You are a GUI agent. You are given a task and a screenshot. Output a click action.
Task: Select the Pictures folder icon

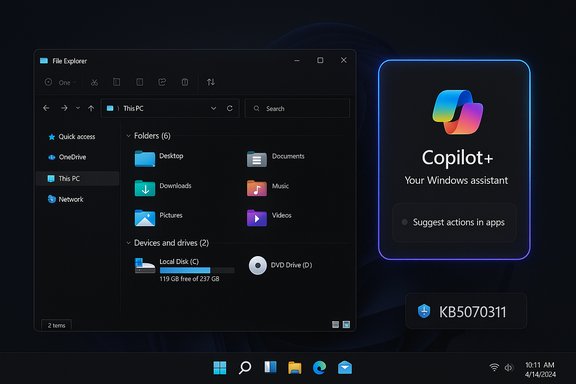click(145, 218)
